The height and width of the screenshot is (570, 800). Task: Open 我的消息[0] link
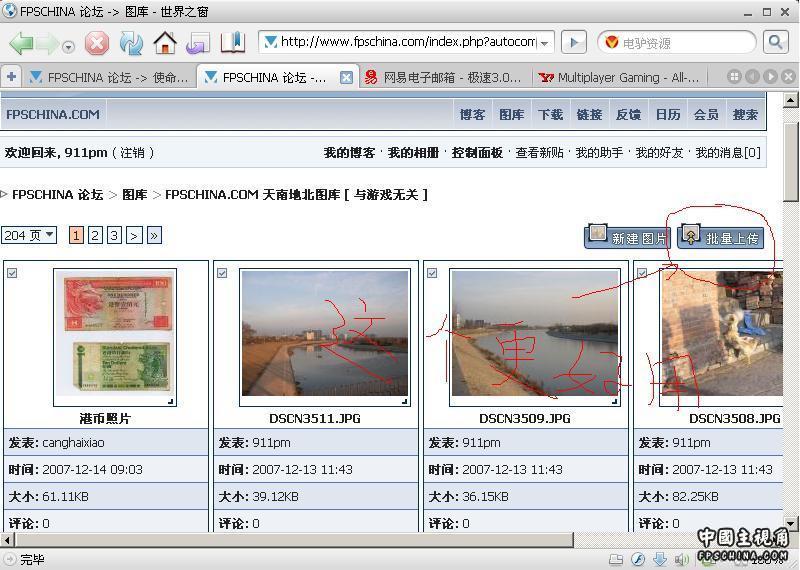728,153
